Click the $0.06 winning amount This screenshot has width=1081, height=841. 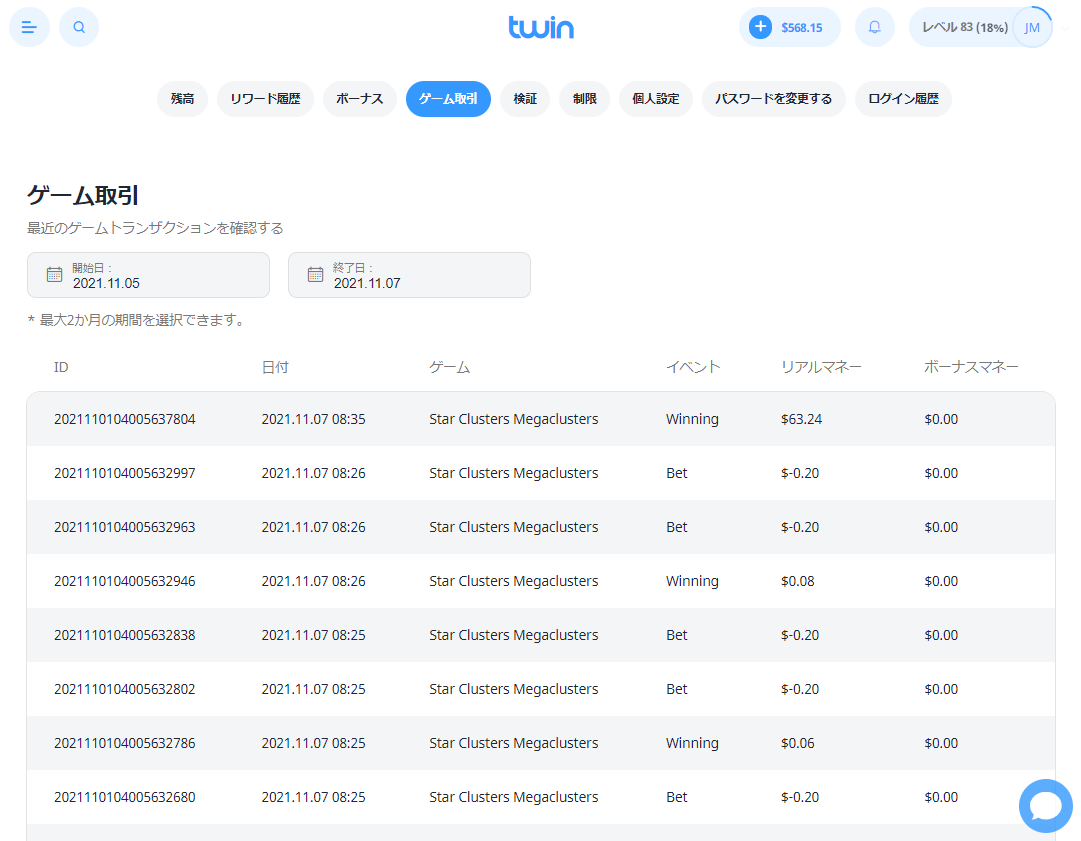[x=798, y=743]
